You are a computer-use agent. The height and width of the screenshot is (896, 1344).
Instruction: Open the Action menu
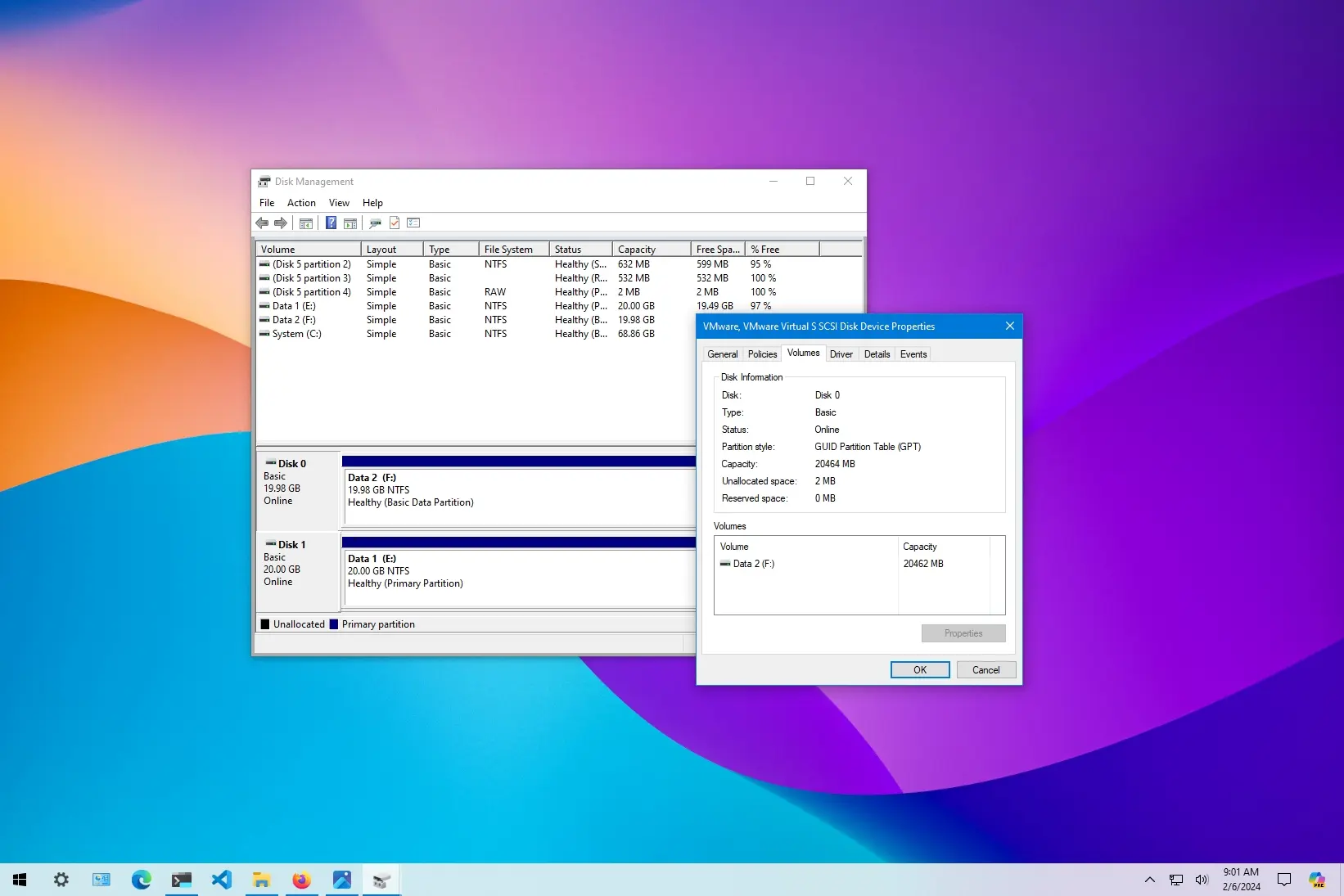301,202
